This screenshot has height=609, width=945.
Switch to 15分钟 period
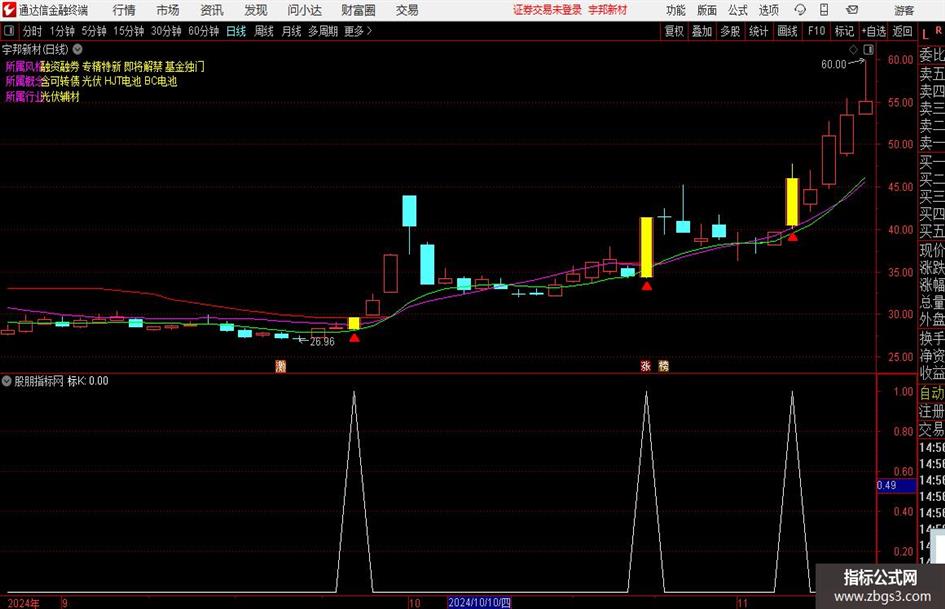click(129, 31)
